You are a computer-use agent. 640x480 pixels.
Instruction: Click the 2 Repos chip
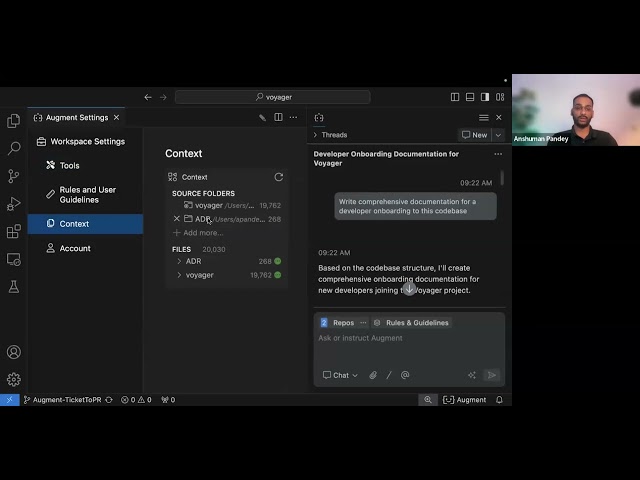tap(337, 322)
